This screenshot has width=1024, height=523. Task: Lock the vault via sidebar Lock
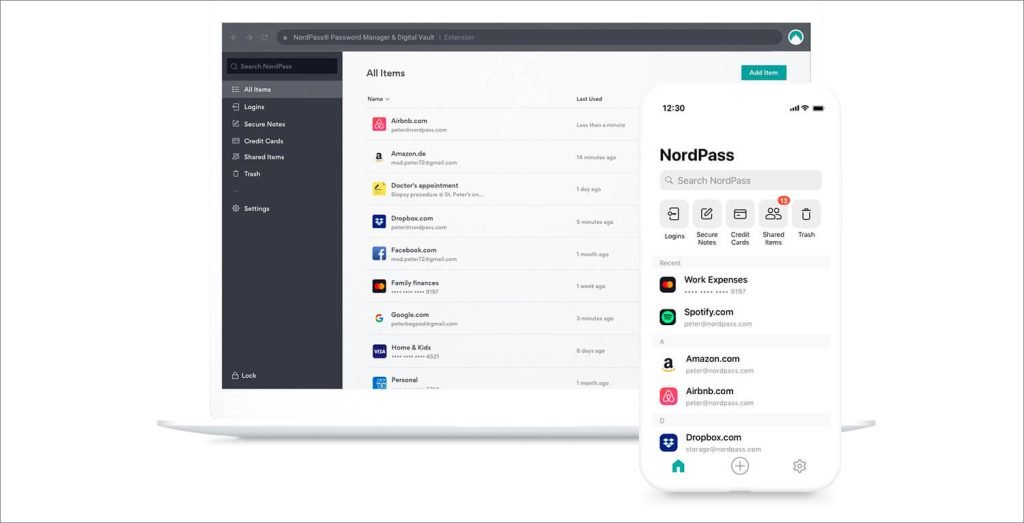[244, 375]
